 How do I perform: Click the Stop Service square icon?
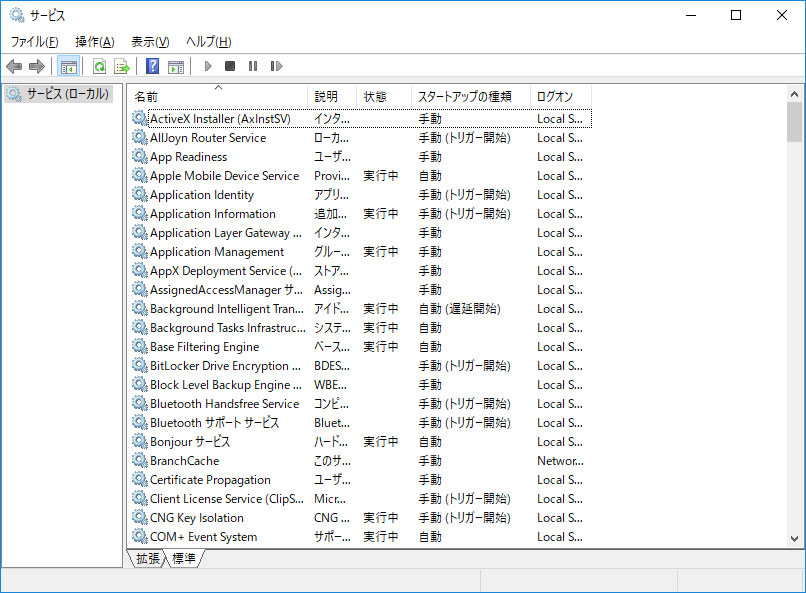tap(230, 66)
